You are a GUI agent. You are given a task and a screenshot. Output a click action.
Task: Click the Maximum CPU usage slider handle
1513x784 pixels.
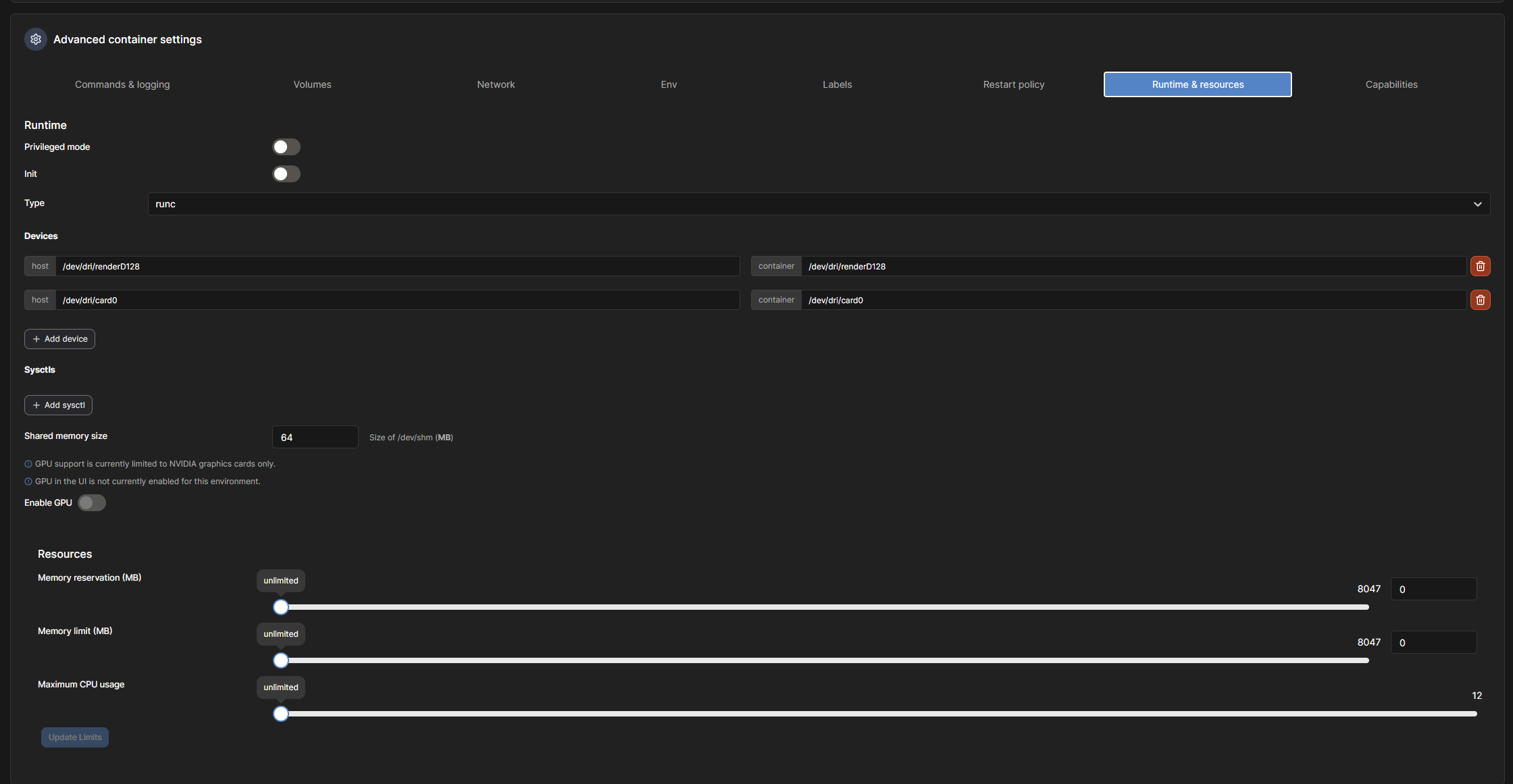(x=281, y=714)
